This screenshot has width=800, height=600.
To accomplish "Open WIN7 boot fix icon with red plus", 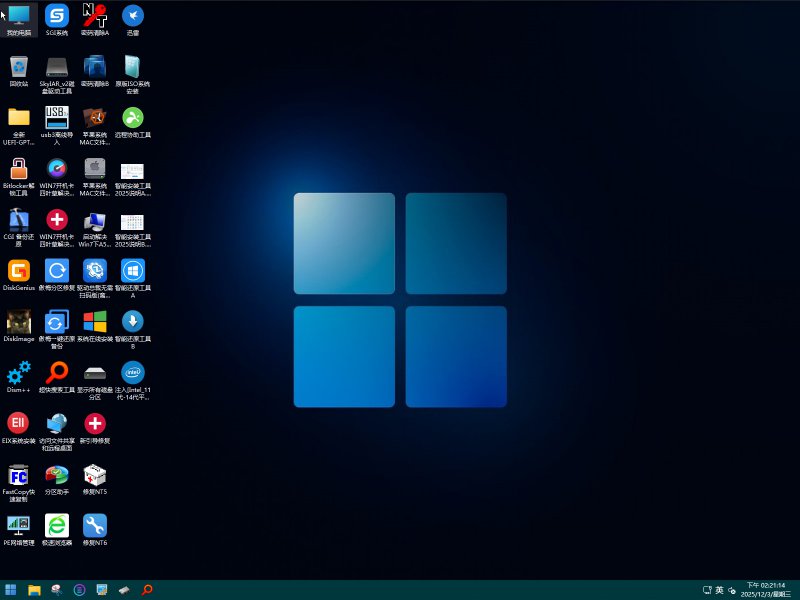I will (x=57, y=228).
